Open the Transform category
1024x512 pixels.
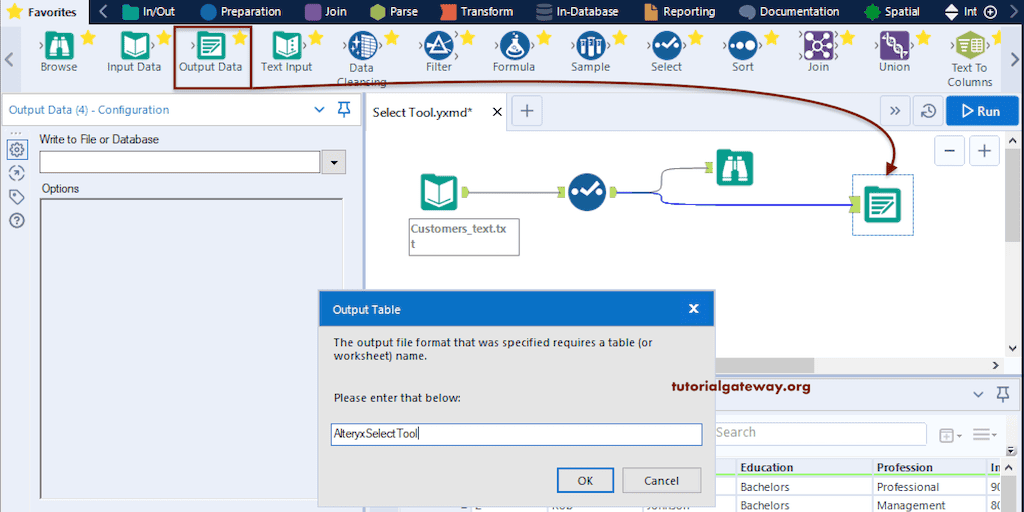pyautogui.click(x=476, y=11)
